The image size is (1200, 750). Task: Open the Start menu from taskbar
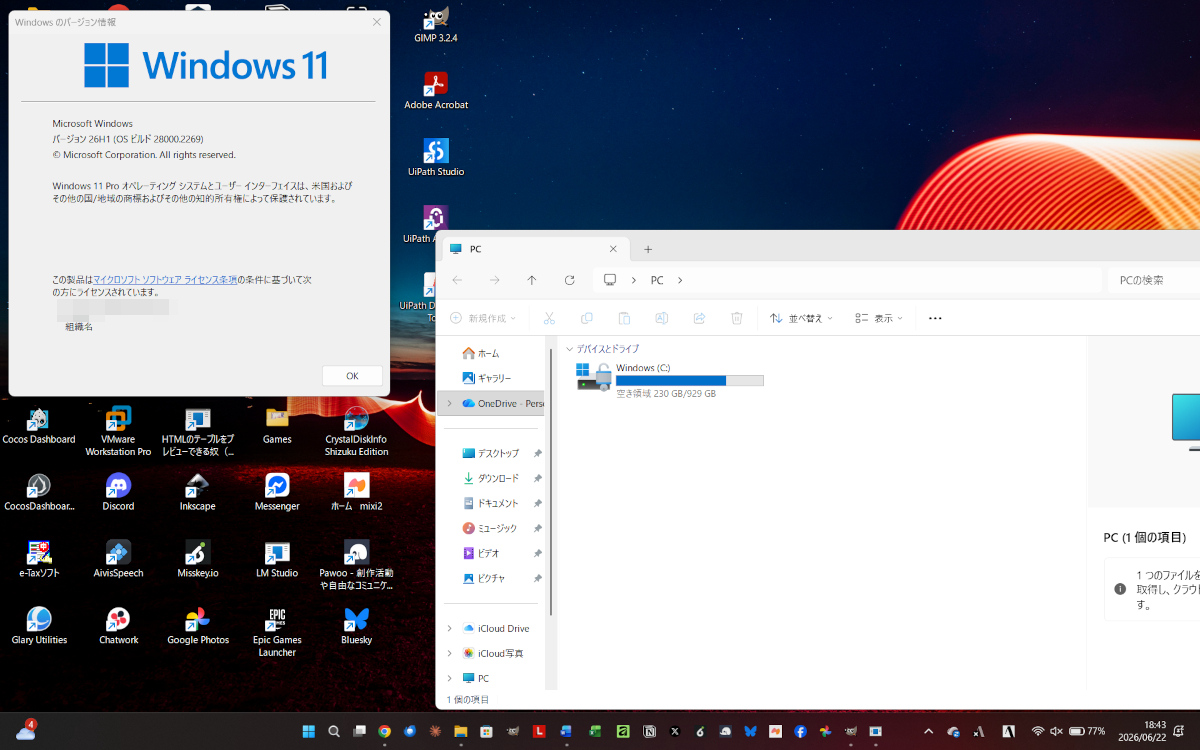[x=308, y=731]
